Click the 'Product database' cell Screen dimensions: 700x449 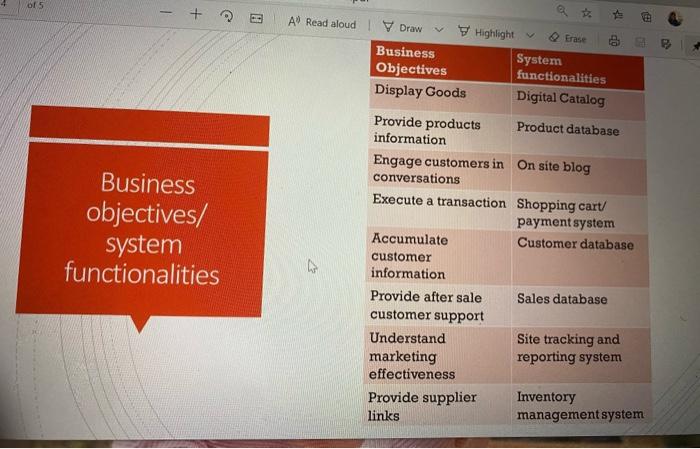(579, 137)
